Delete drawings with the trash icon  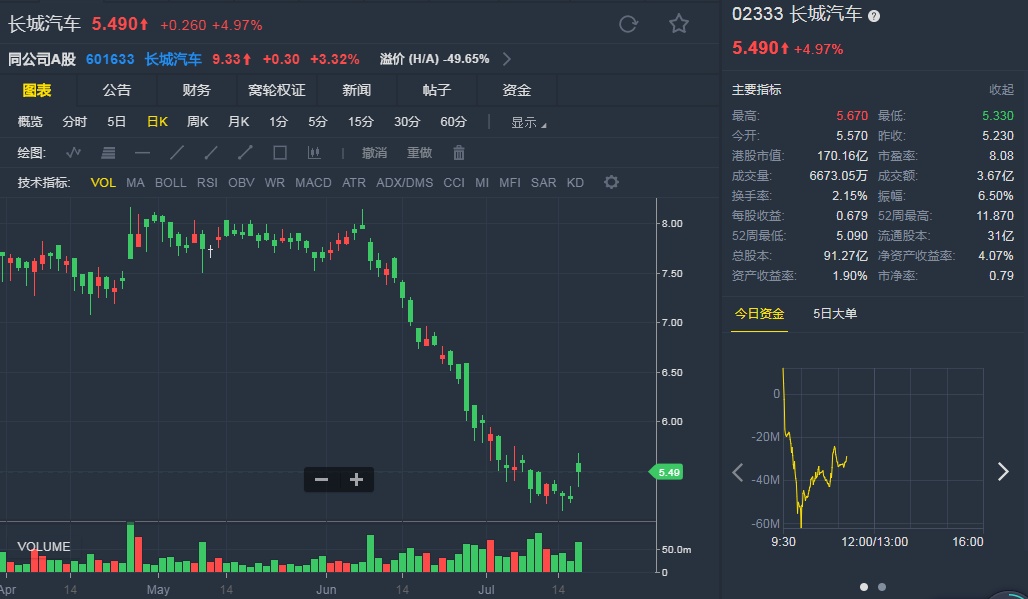(459, 153)
